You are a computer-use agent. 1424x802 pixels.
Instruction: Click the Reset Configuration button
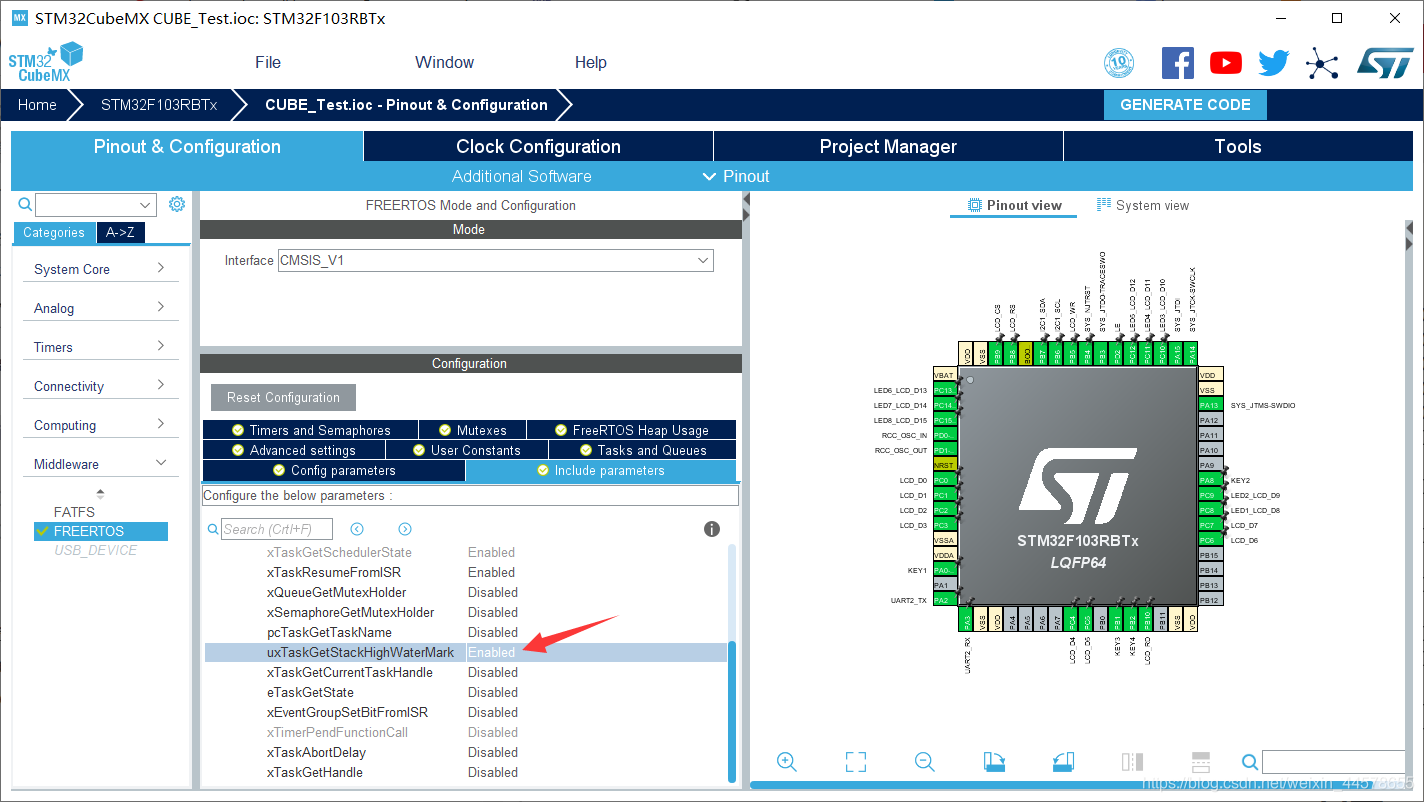click(283, 397)
